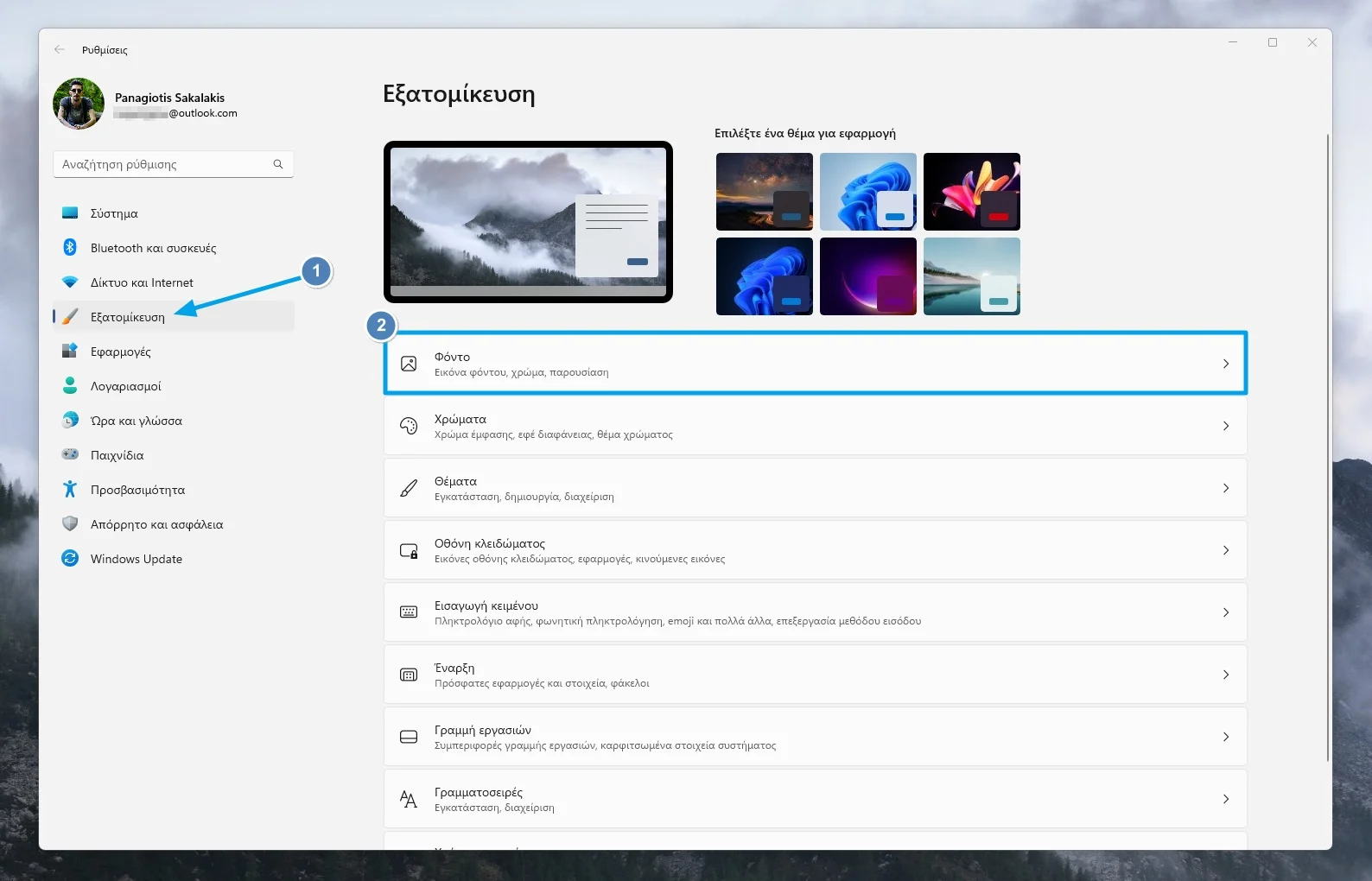Apply the pink flower dark theme
The width and height of the screenshot is (1372, 881).
[971, 192]
